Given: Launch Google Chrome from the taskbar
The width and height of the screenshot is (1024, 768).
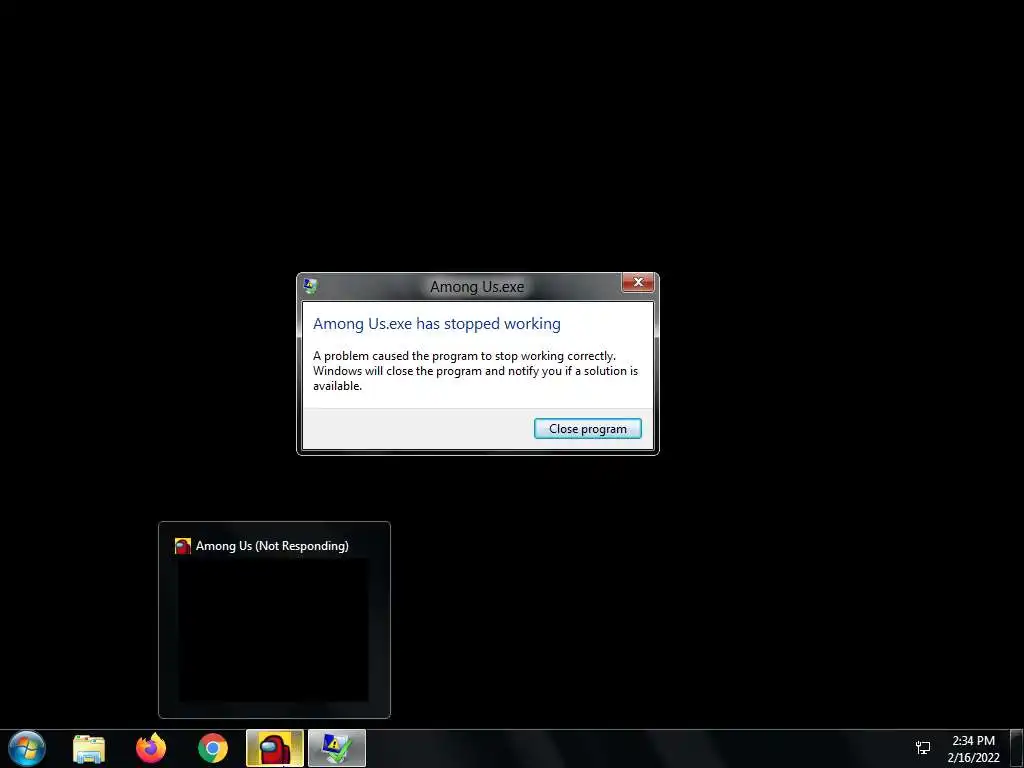Looking at the screenshot, I should pyautogui.click(x=213, y=748).
